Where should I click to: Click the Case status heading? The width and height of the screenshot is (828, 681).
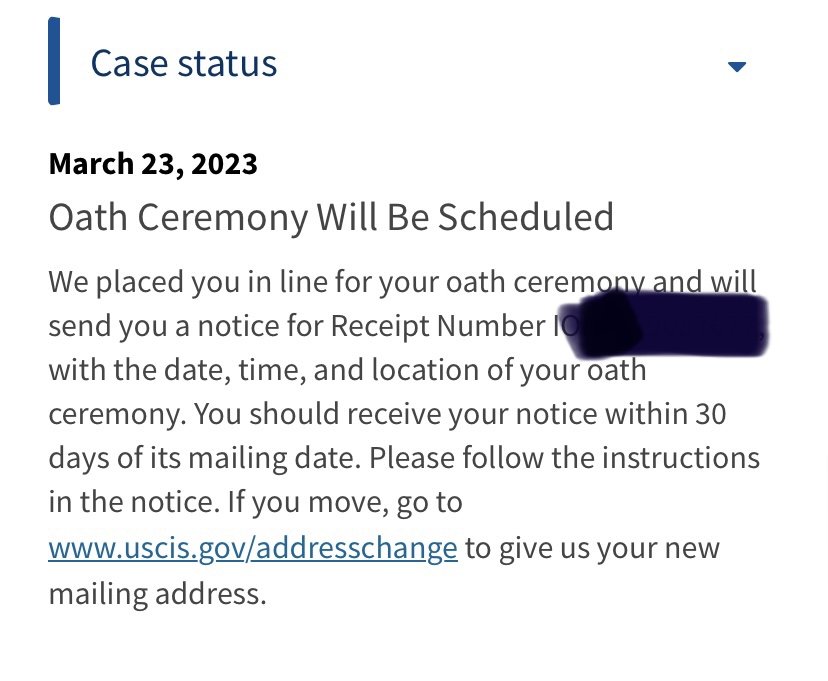click(184, 63)
